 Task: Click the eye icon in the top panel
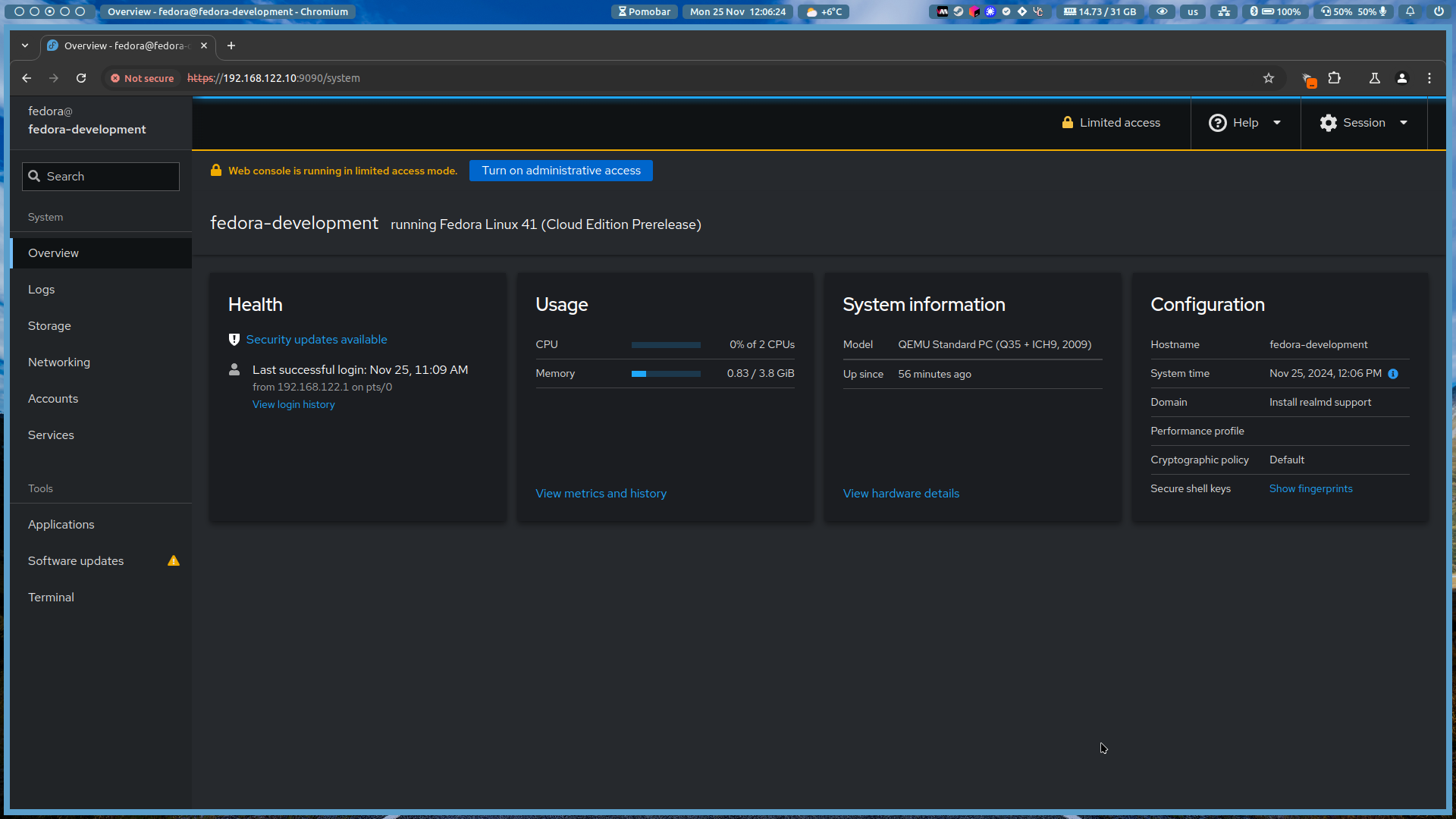click(x=1162, y=11)
